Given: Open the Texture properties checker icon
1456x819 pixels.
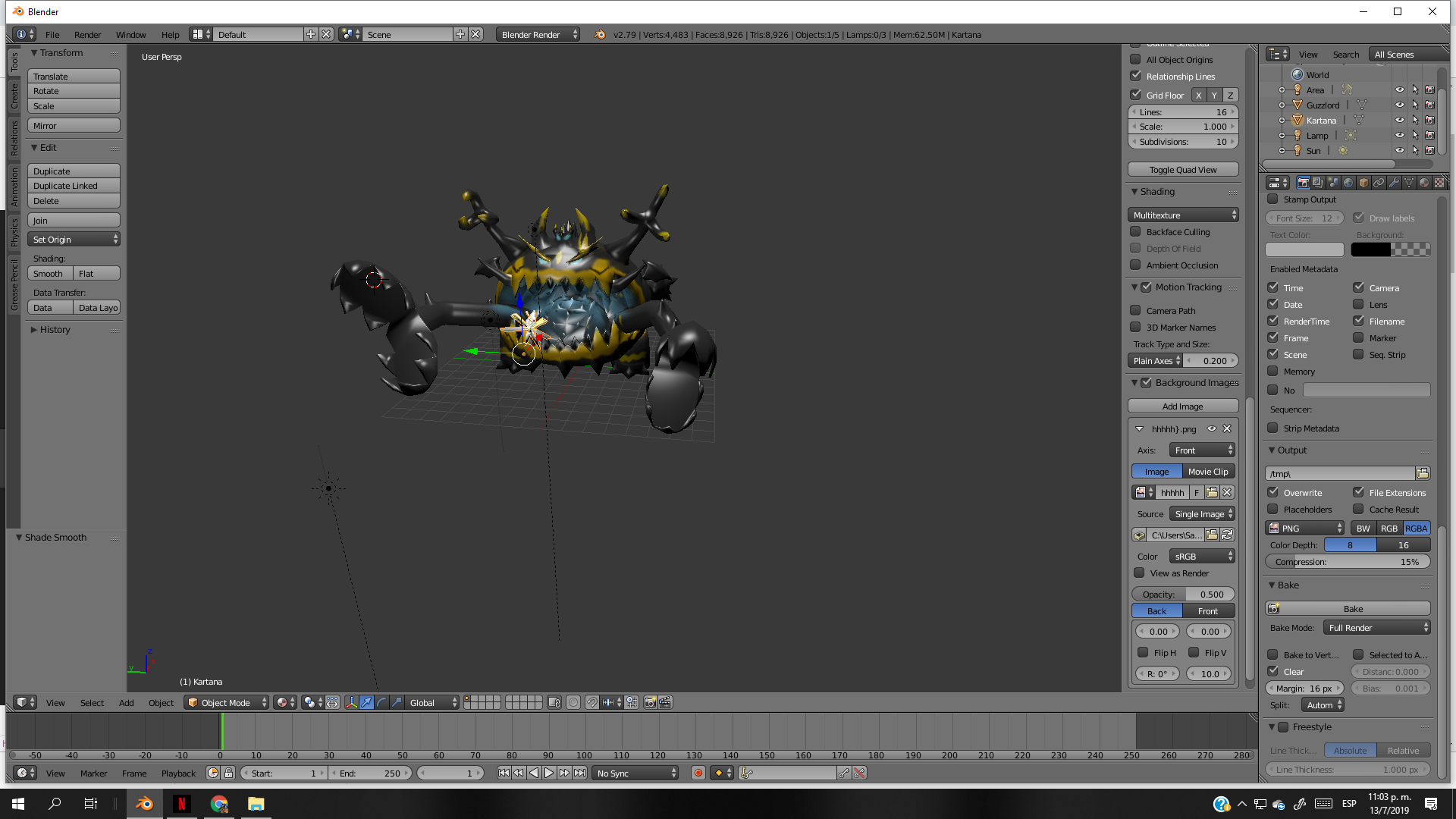Looking at the screenshot, I should coord(1439,182).
